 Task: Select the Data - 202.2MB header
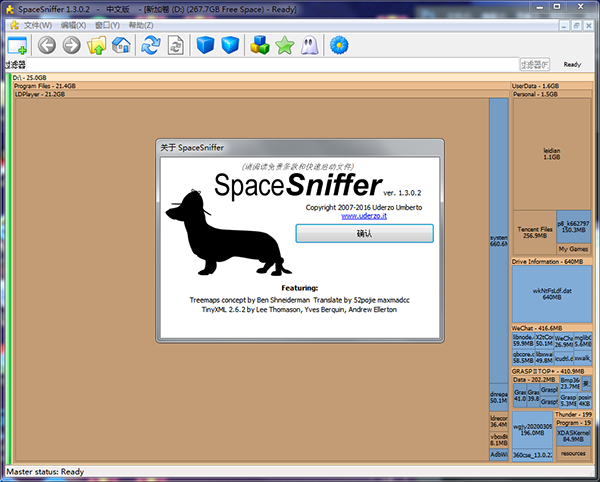(x=535, y=379)
